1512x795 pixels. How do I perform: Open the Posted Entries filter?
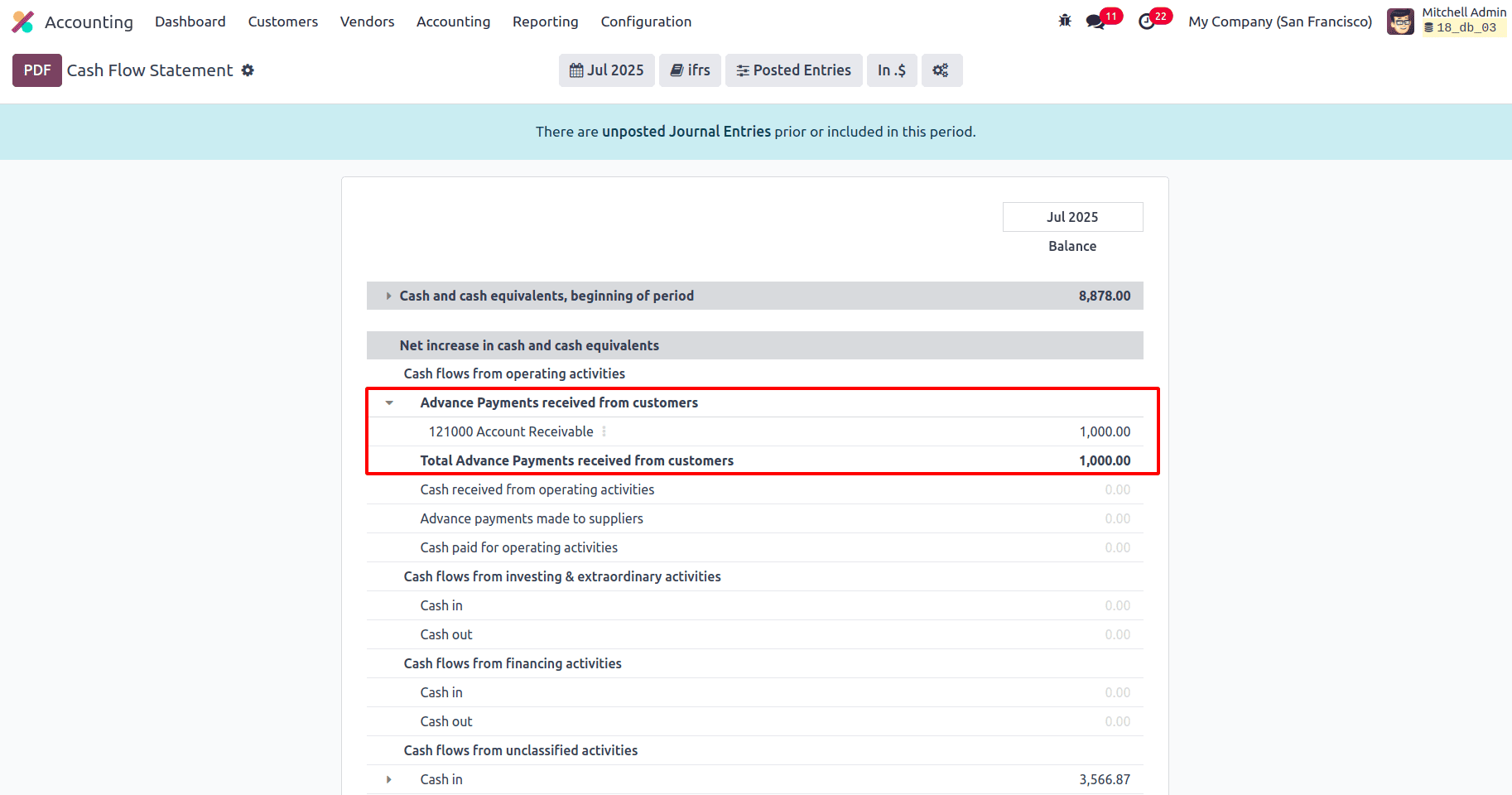coord(794,70)
